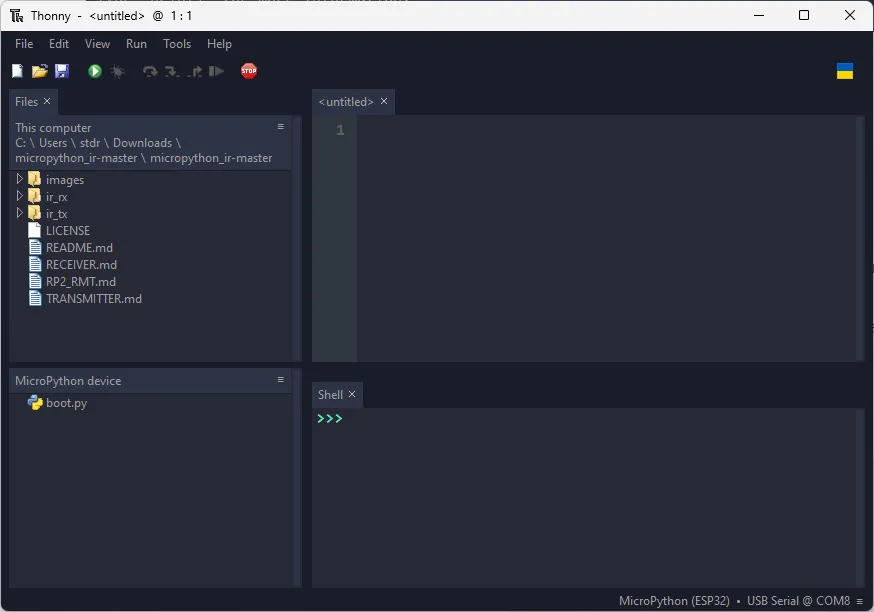Open the This computer panel menu
The image size is (874, 612).
pos(281,127)
